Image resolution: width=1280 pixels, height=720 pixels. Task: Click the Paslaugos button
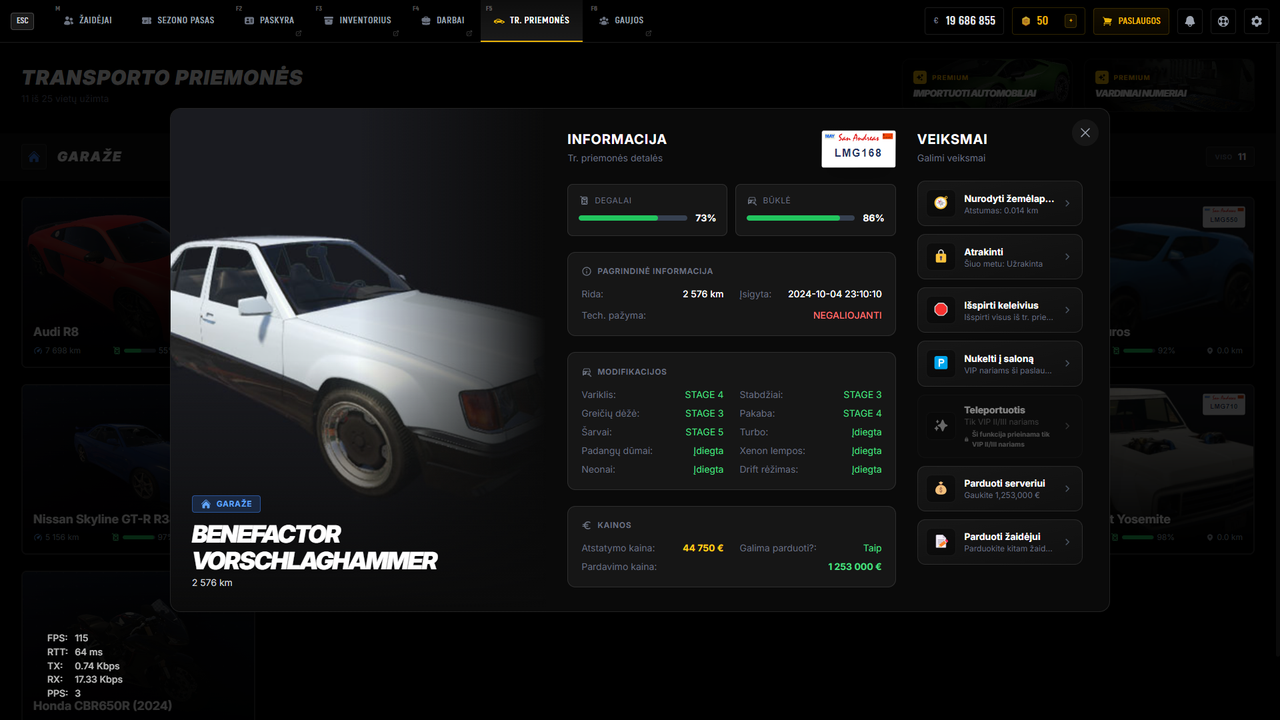click(1131, 20)
